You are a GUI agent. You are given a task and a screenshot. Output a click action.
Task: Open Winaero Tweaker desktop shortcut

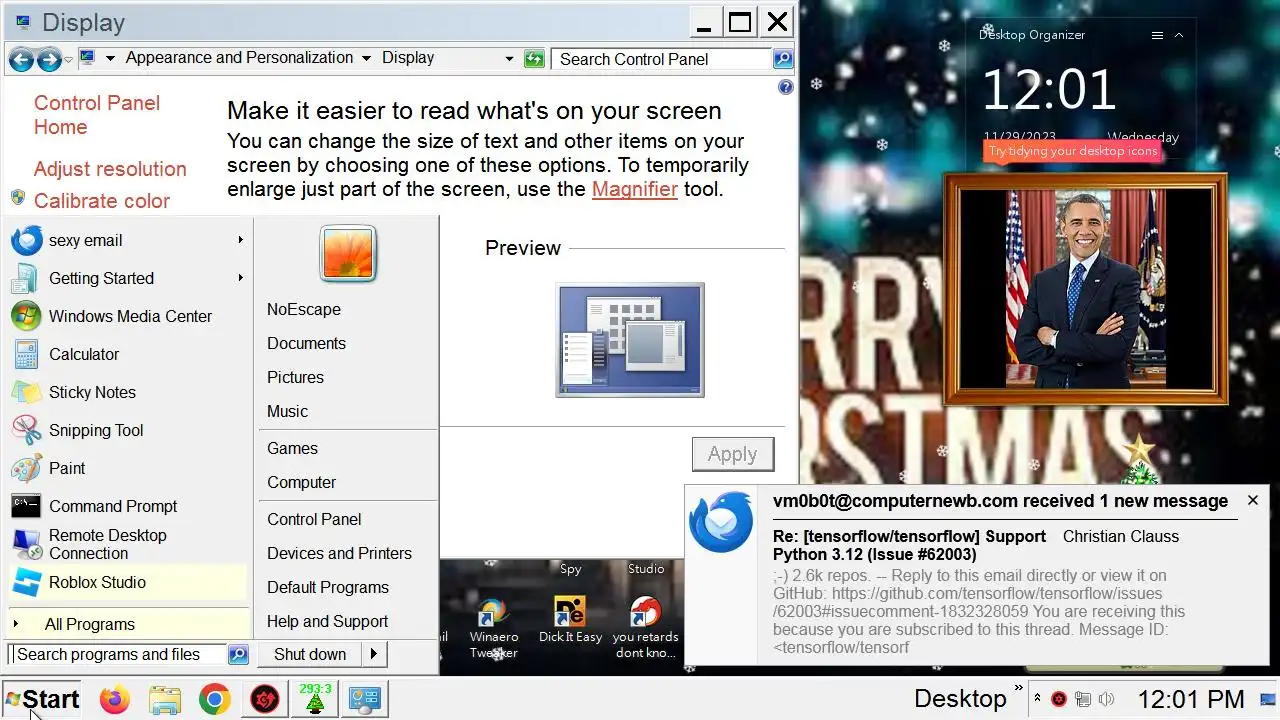click(494, 628)
